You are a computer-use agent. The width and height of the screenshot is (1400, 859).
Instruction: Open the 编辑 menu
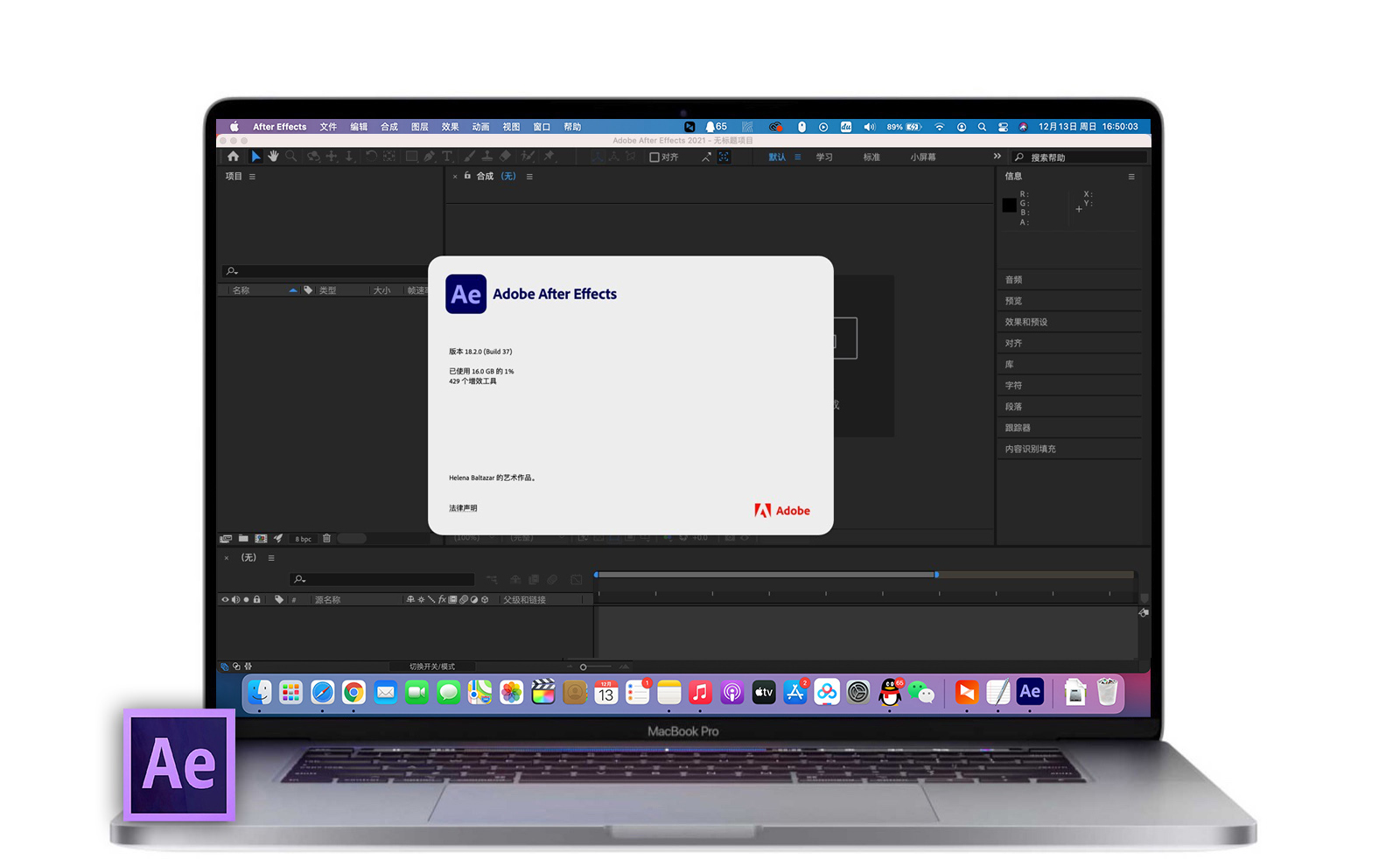[x=359, y=127]
